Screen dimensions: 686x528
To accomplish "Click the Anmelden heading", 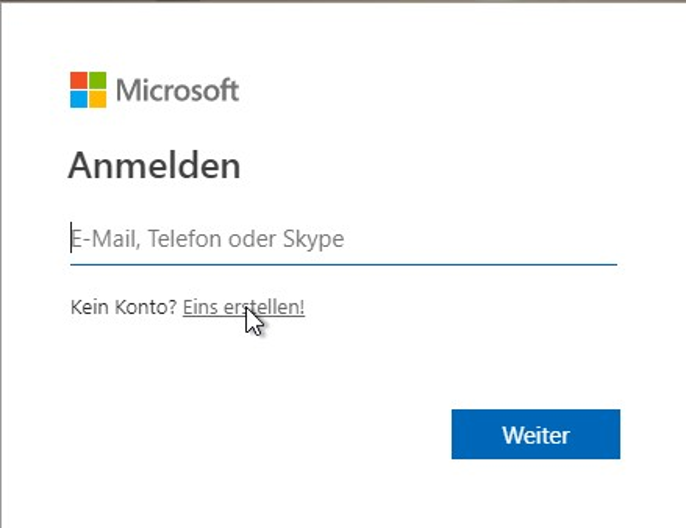I will [154, 165].
